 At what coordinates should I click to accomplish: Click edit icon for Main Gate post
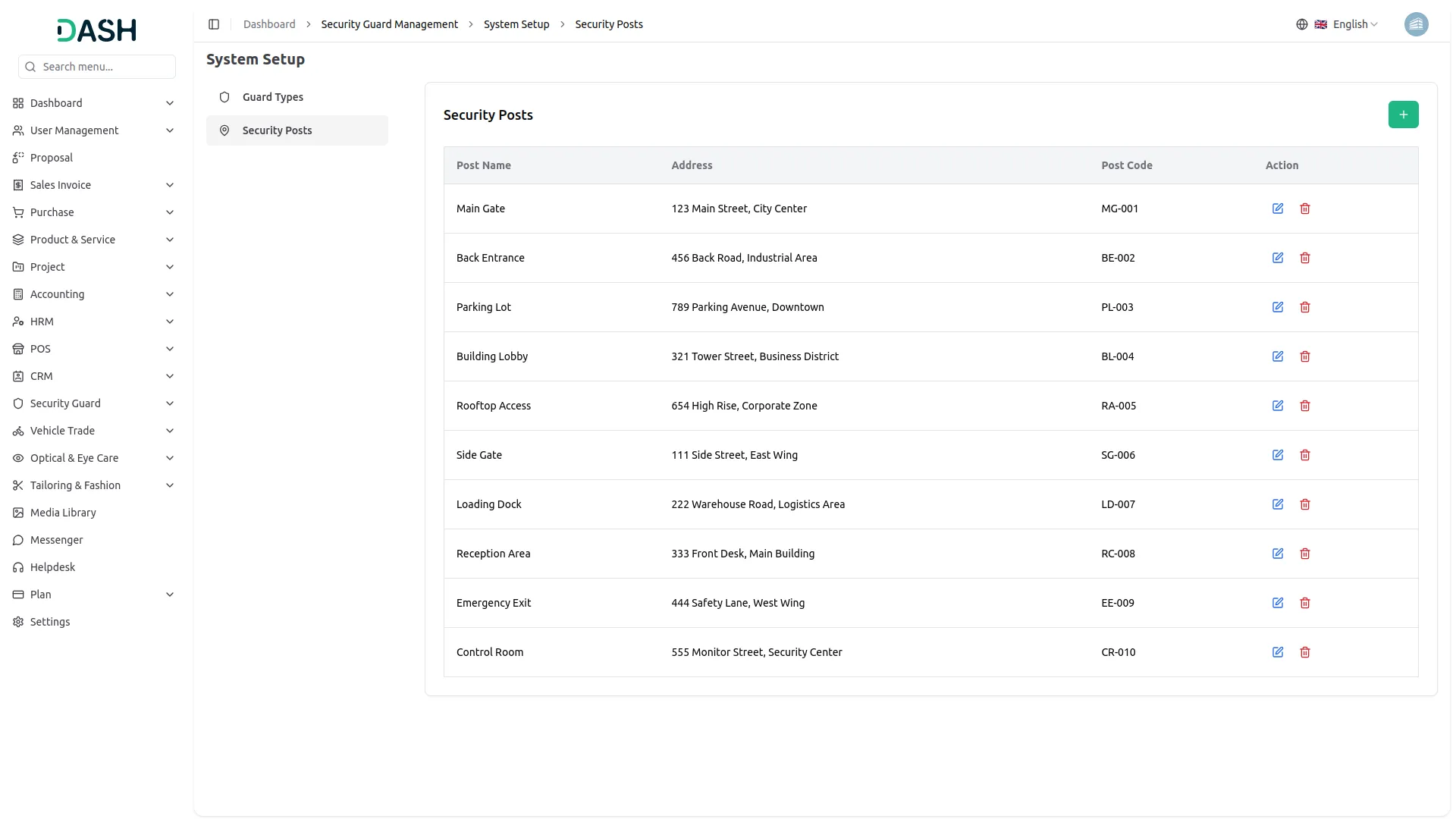click(1278, 209)
